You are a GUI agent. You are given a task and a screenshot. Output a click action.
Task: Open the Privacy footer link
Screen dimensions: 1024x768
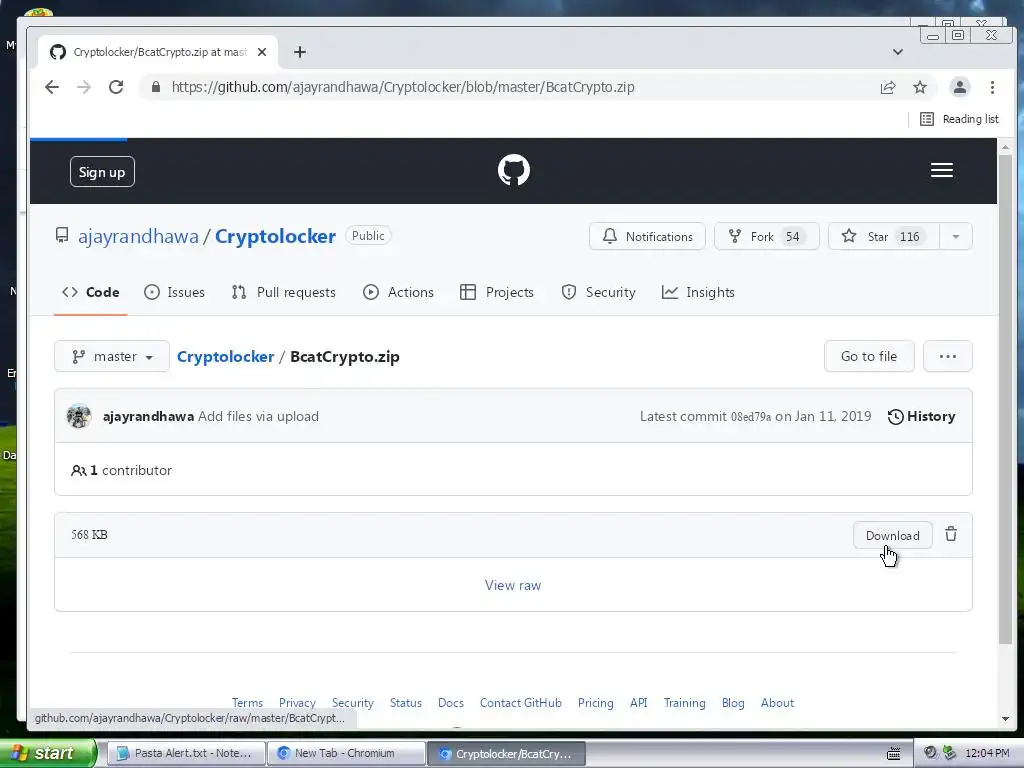(297, 703)
